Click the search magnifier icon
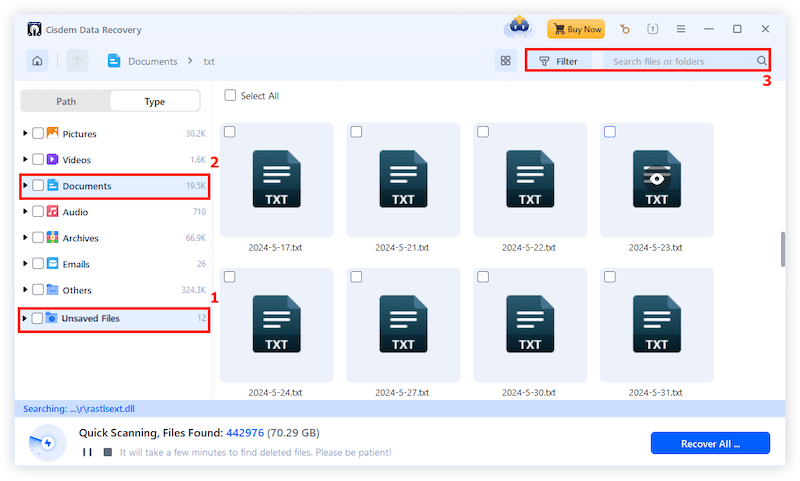This screenshot has width=800, height=481. click(761, 61)
